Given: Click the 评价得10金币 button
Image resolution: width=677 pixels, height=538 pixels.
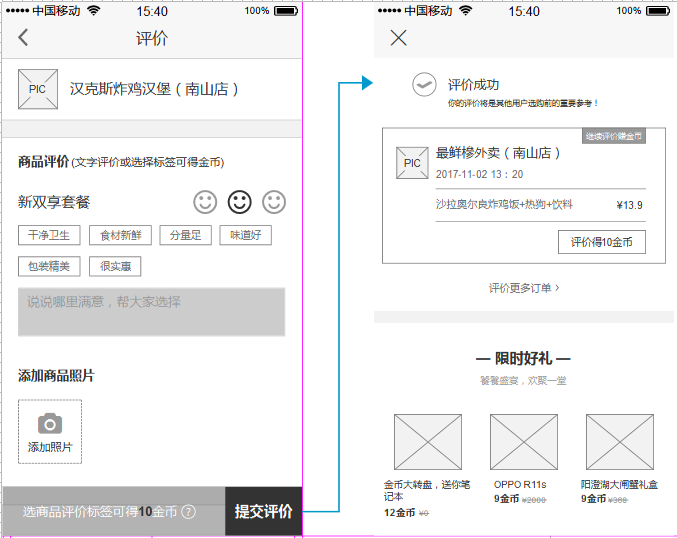Looking at the screenshot, I should [602, 242].
